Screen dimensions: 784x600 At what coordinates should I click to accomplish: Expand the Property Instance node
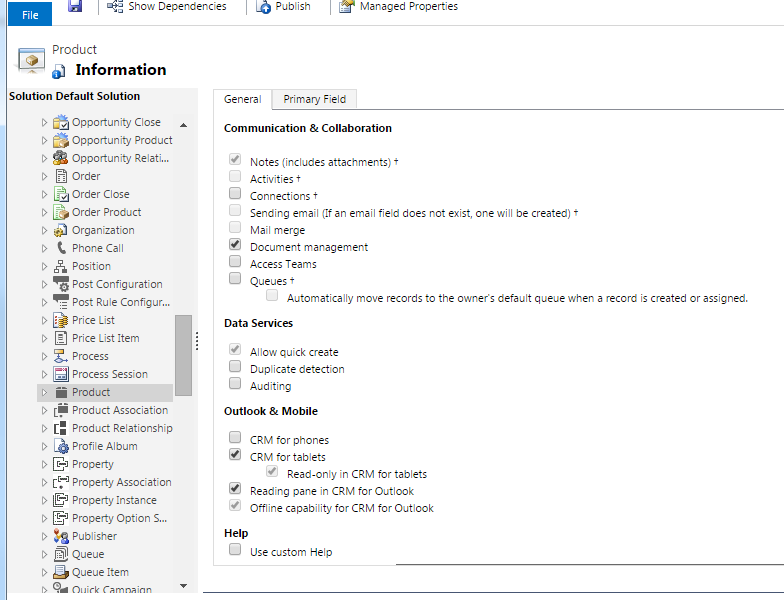click(x=44, y=500)
